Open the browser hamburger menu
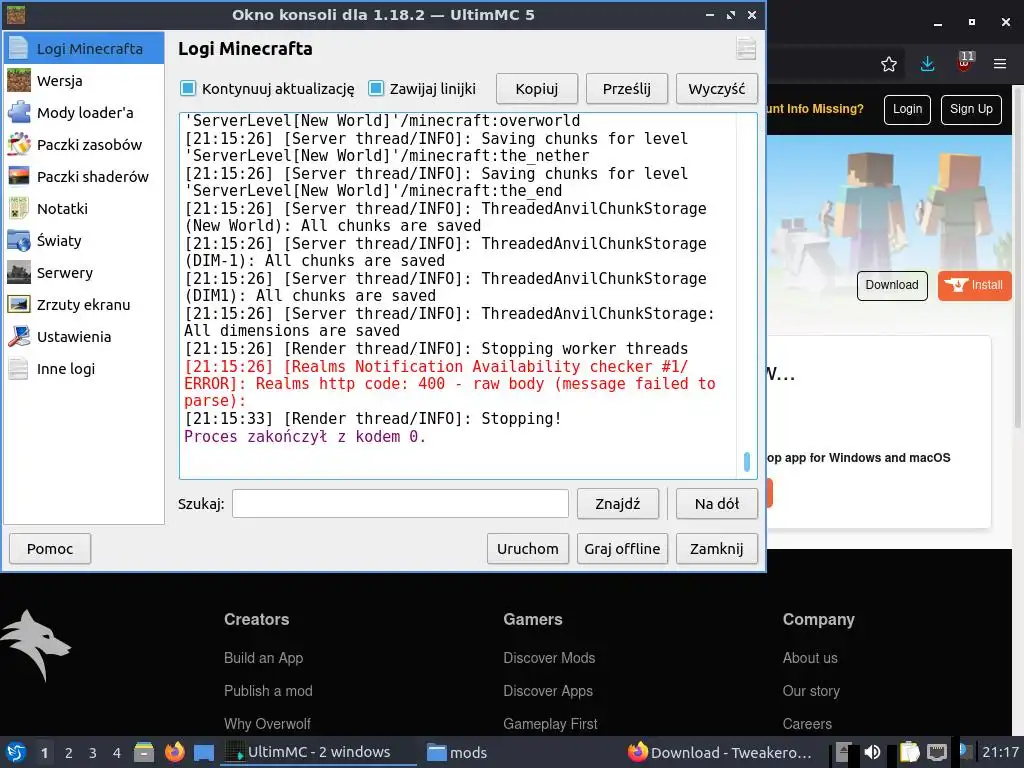 click(1000, 64)
